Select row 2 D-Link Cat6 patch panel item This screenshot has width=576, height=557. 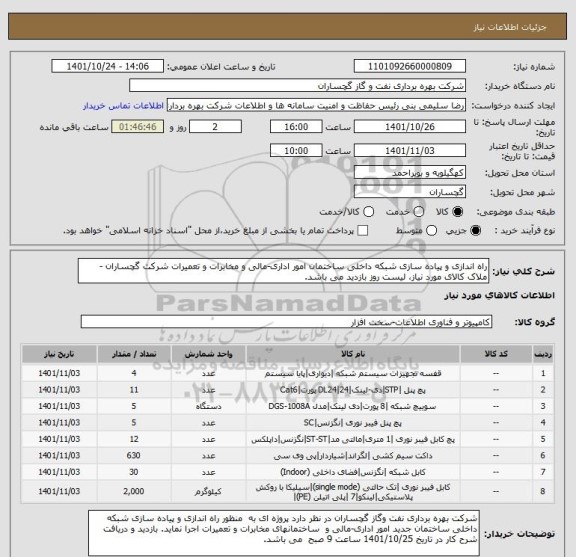[x=287, y=390]
